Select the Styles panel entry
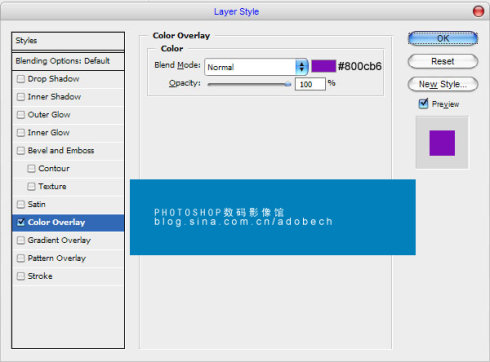This screenshot has height=362, width=490. [x=68, y=41]
